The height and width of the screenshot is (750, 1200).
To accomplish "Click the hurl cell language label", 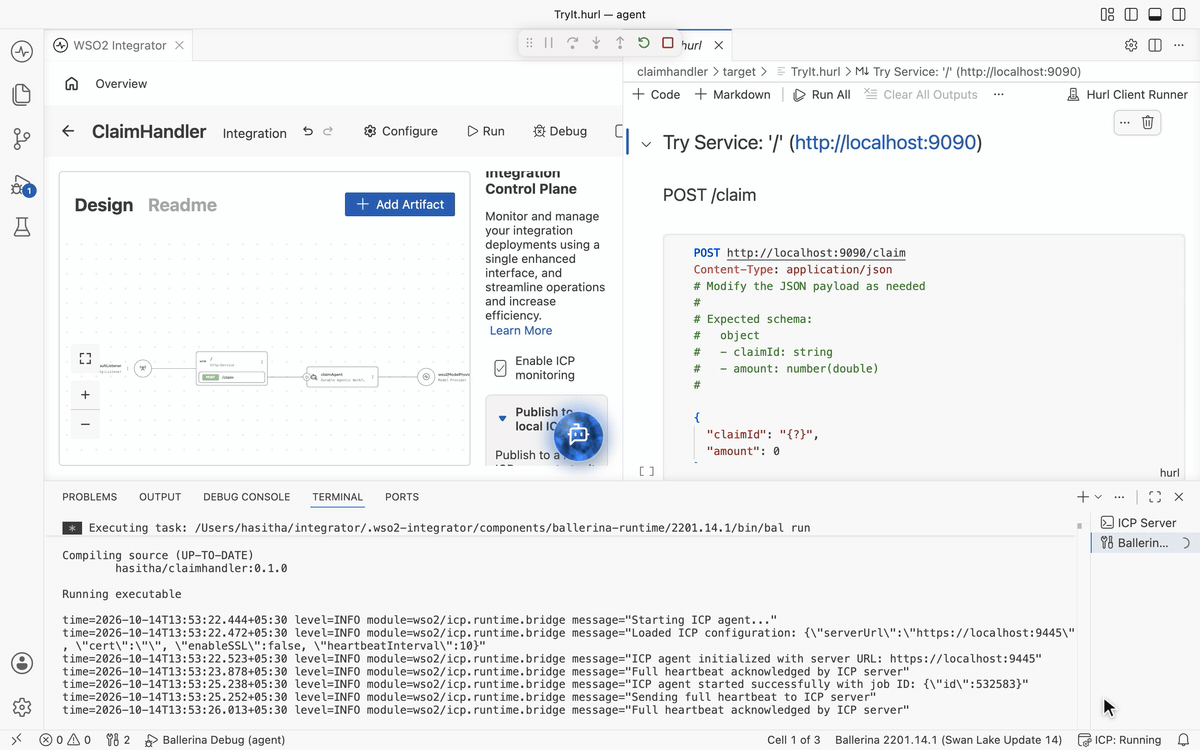I will pos(1169,473).
